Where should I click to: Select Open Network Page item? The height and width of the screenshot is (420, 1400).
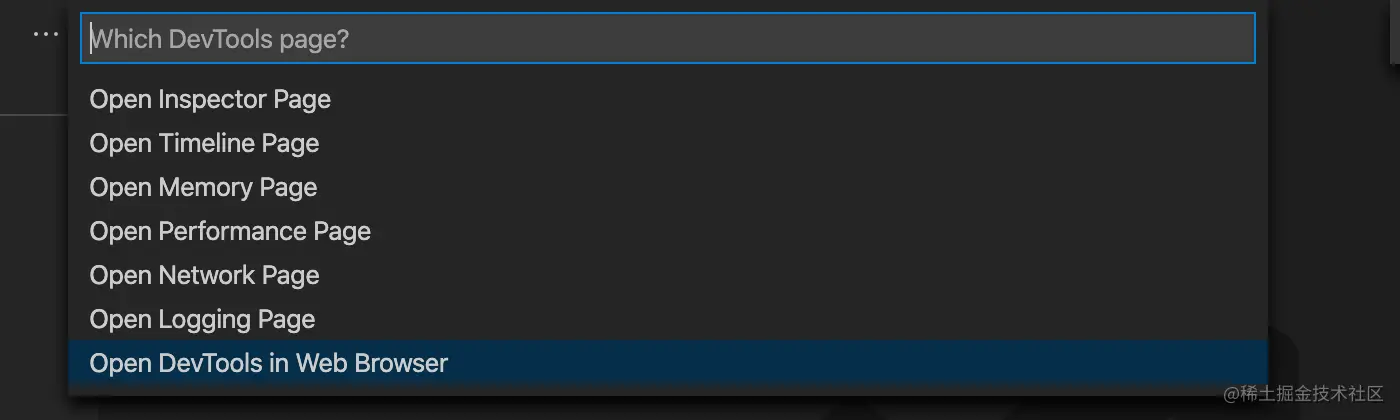668,275
